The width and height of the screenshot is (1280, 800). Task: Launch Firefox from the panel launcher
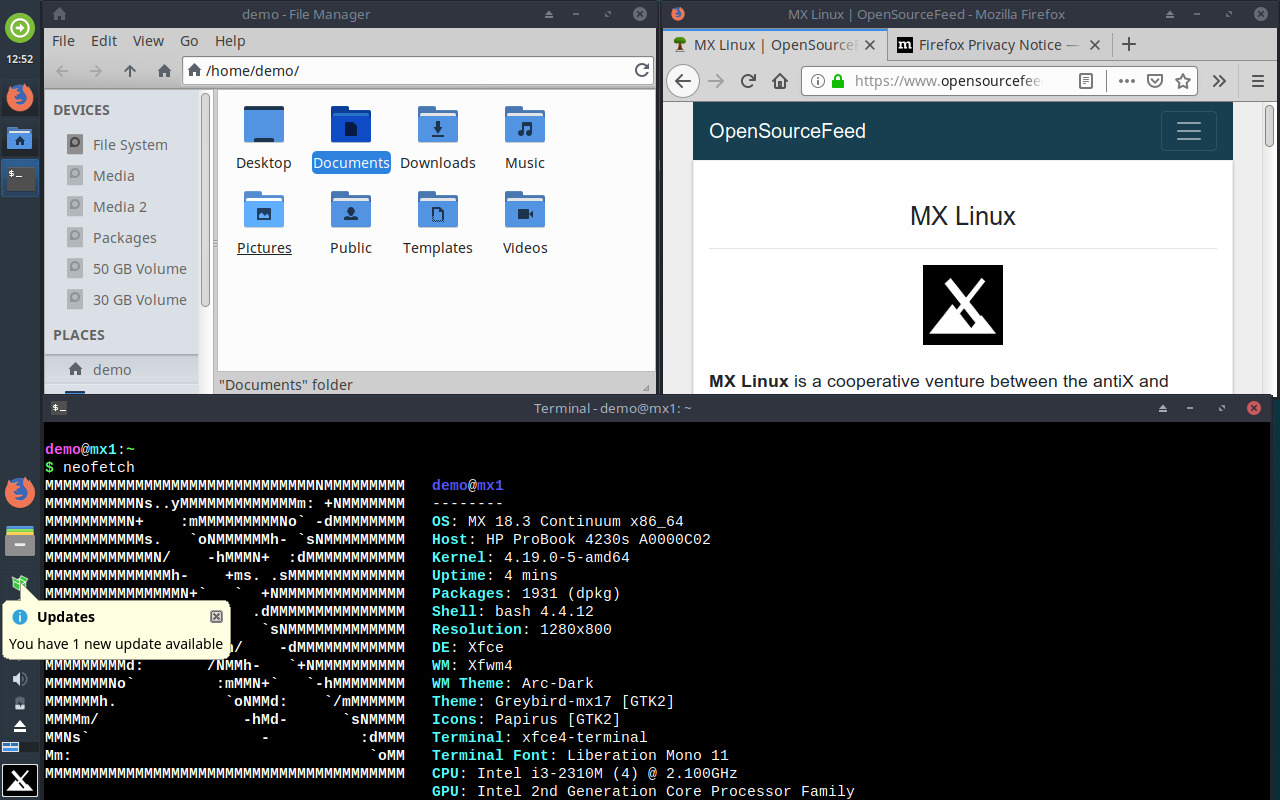coord(20,98)
